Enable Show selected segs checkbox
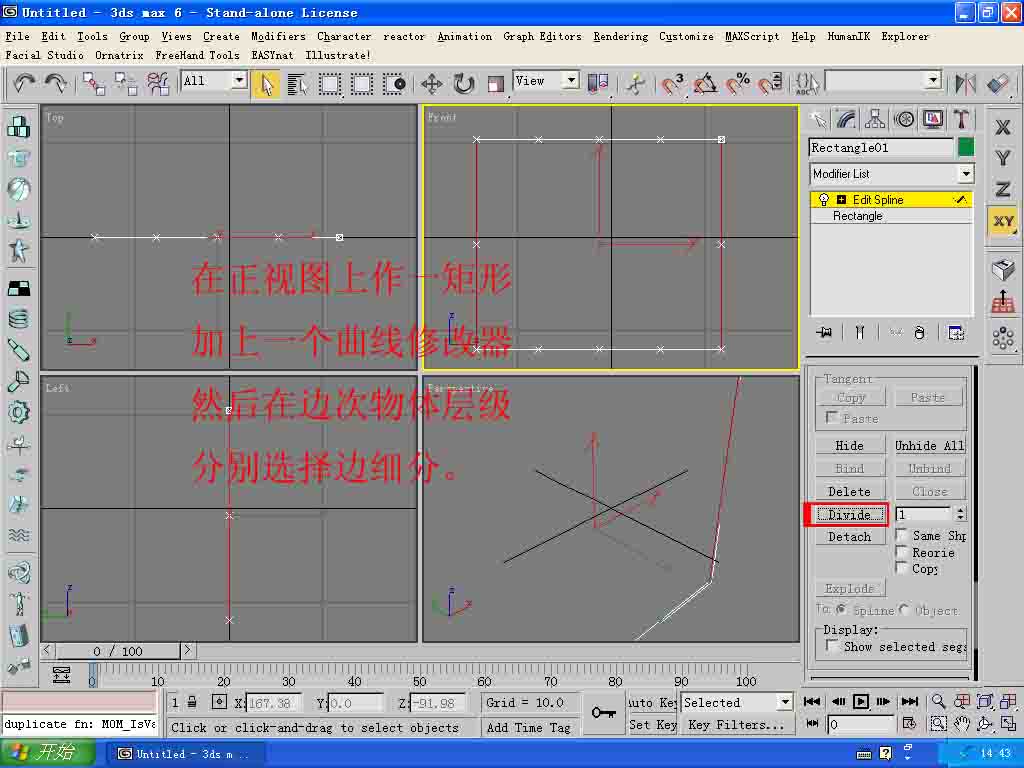Image resolution: width=1024 pixels, height=768 pixels. click(x=832, y=646)
